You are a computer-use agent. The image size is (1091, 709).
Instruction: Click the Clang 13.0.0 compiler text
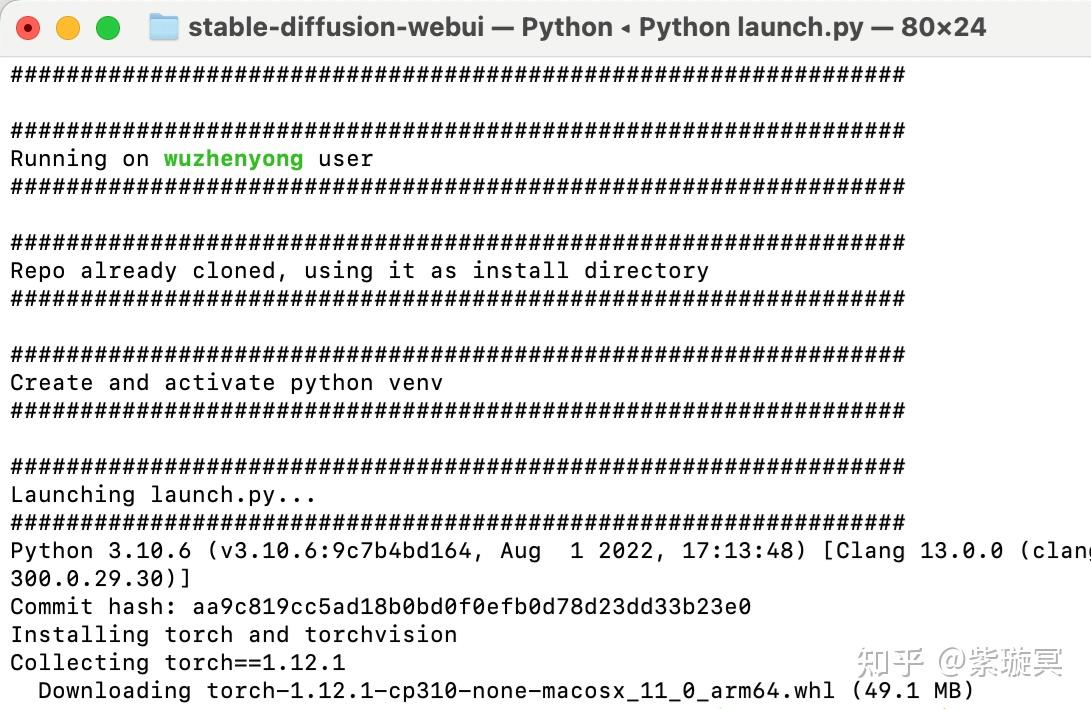pos(913,551)
